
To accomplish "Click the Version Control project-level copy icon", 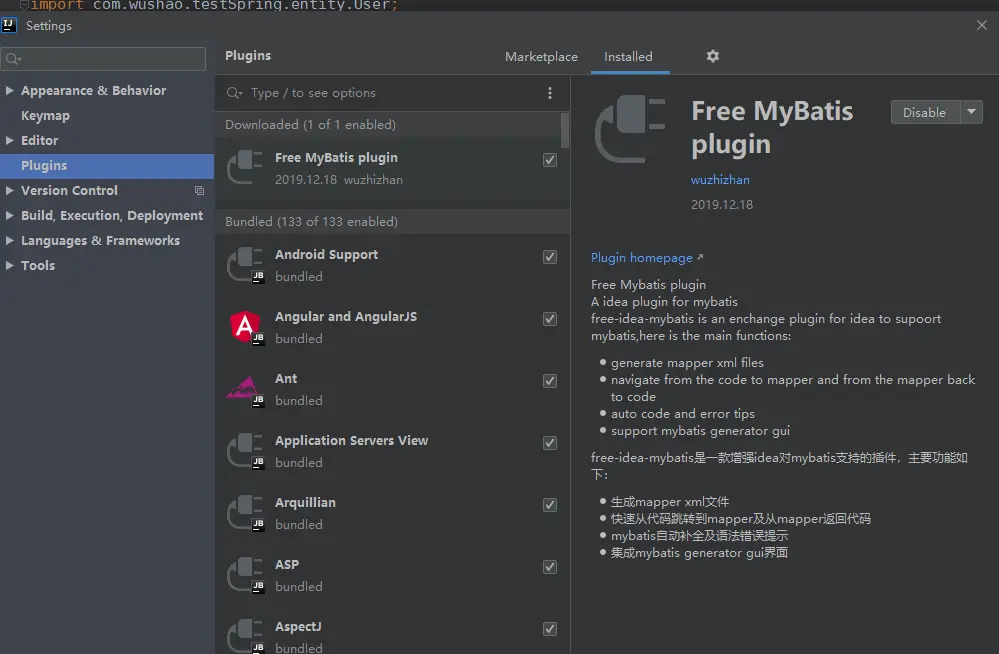I will [x=199, y=191].
